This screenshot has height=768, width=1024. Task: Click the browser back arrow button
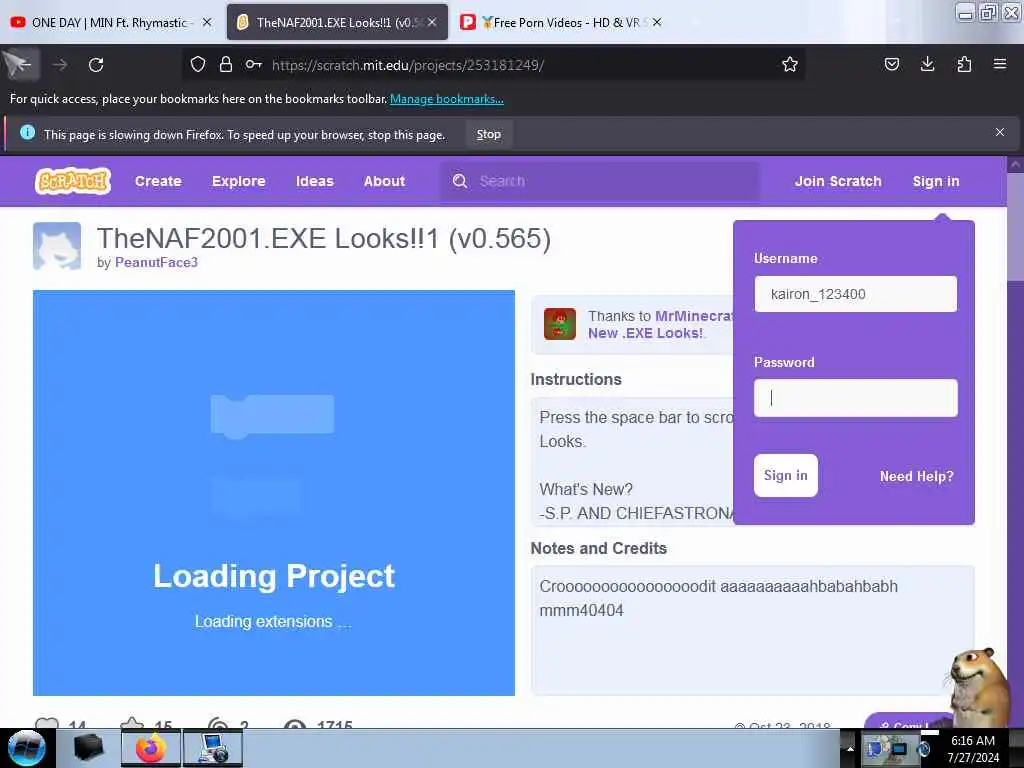point(20,64)
